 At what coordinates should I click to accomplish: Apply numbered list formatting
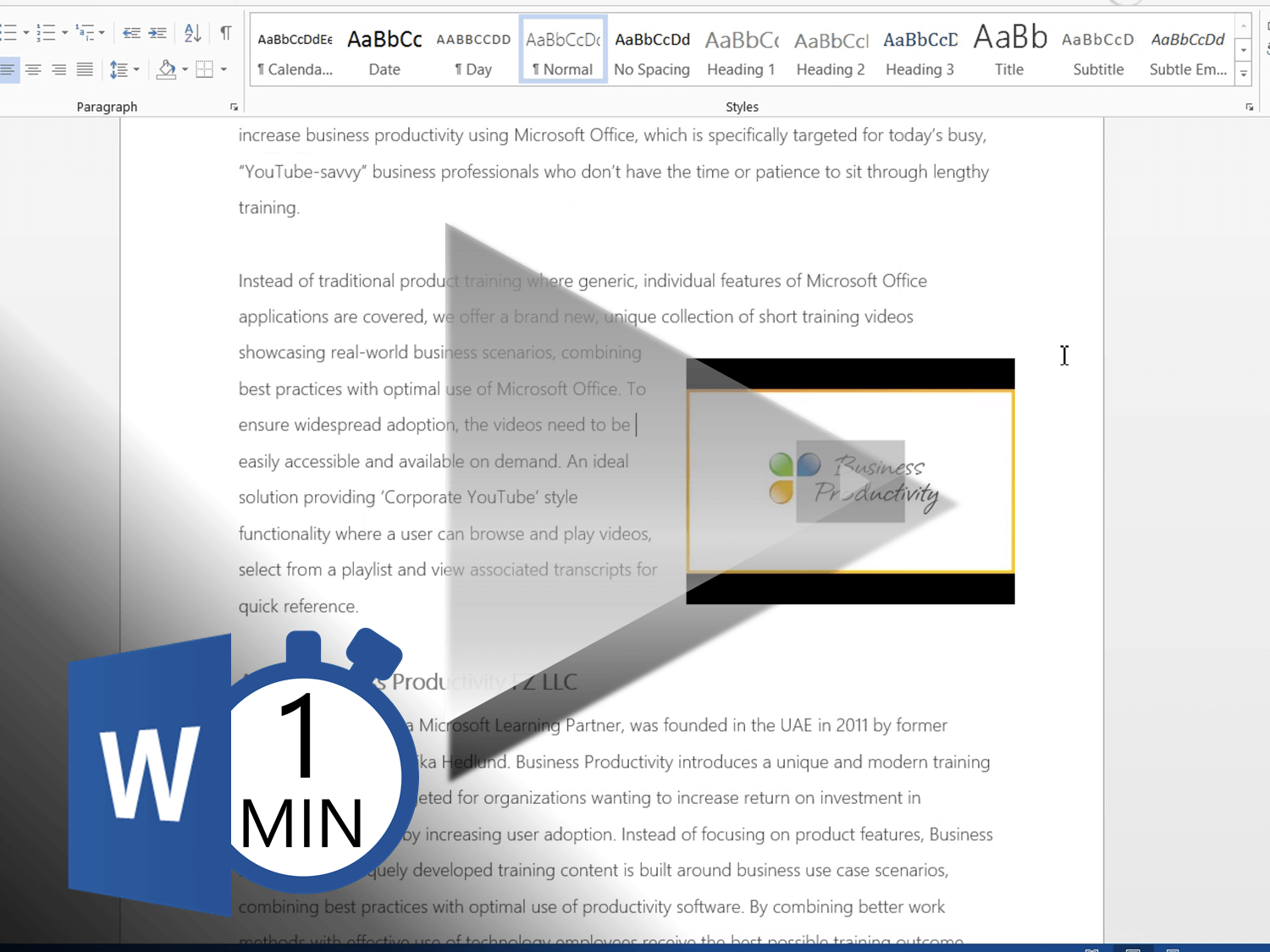(x=46, y=33)
